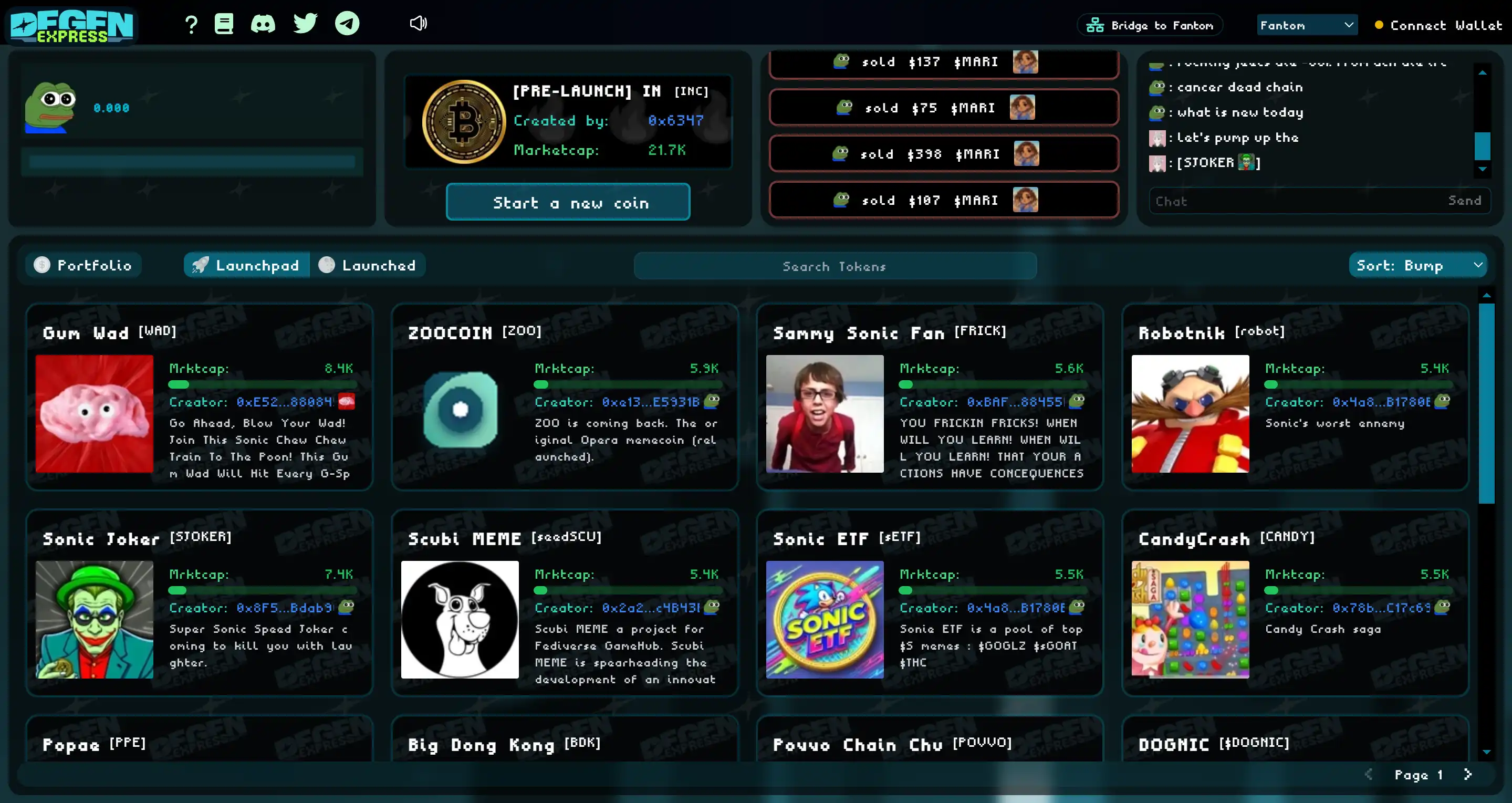Toggle sound with the speaker icon
This screenshot has height=803, width=1512.
click(418, 24)
